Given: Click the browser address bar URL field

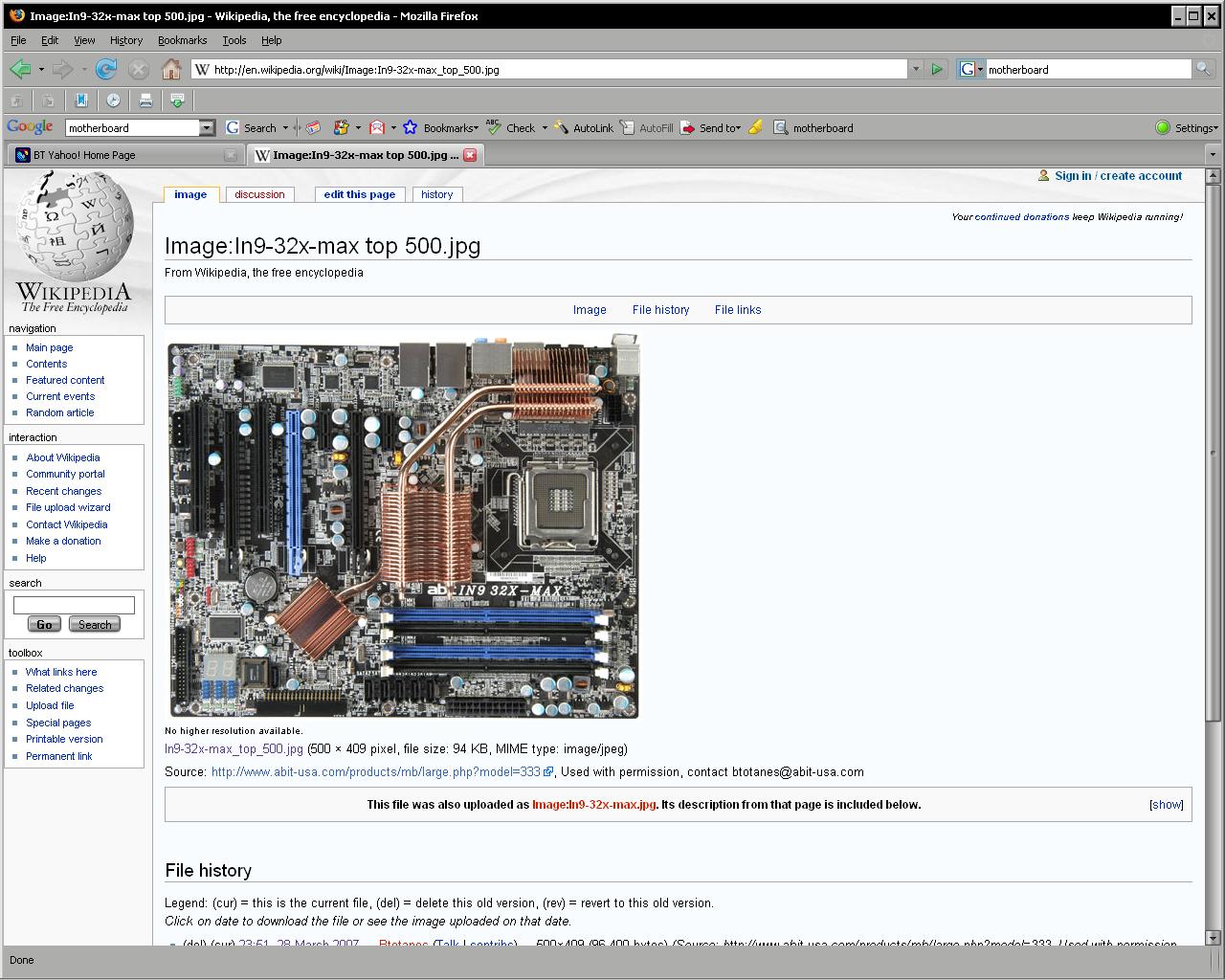Looking at the screenshot, I should 550,69.
